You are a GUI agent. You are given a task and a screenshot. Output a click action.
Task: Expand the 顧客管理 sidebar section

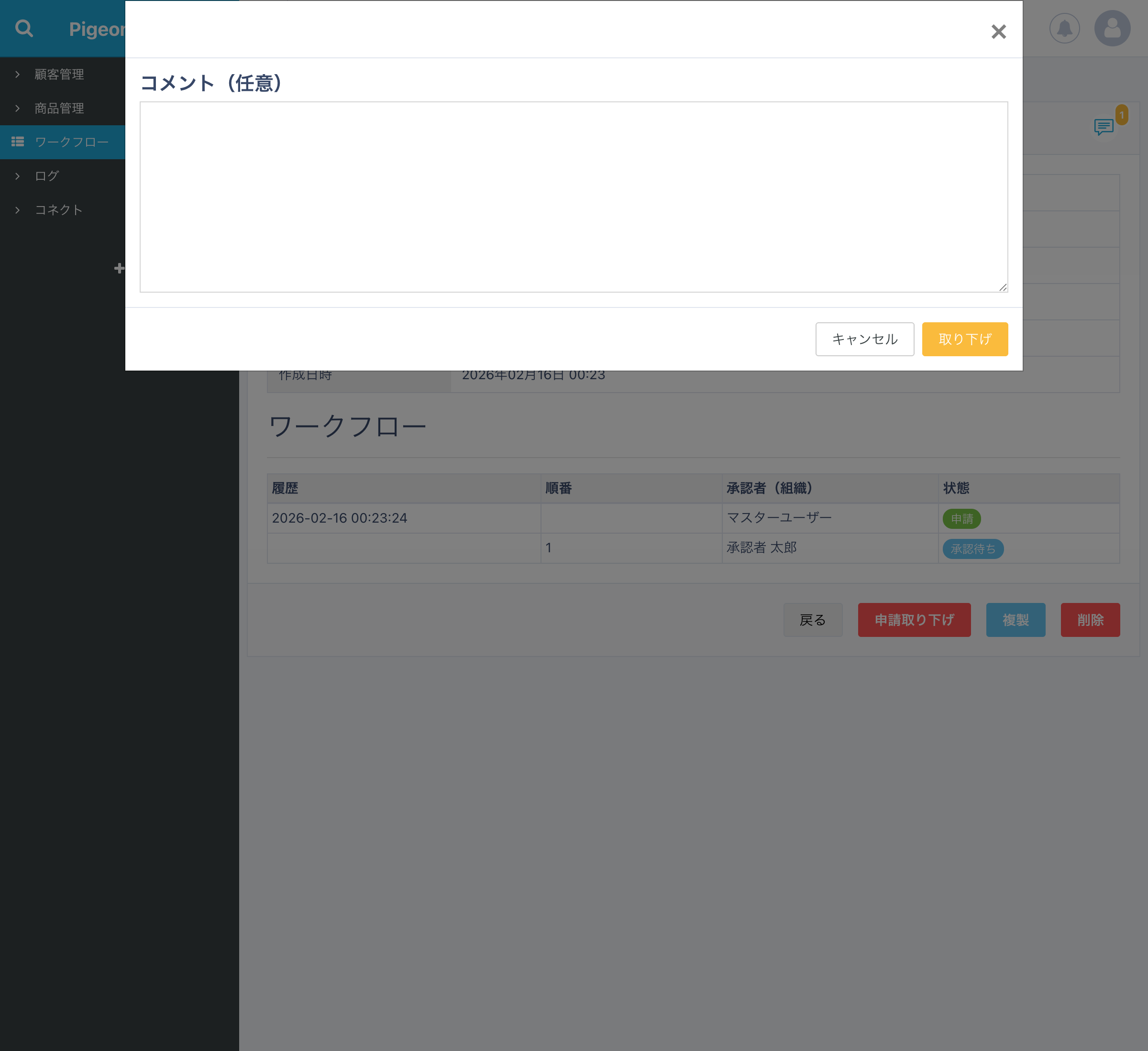(59, 74)
